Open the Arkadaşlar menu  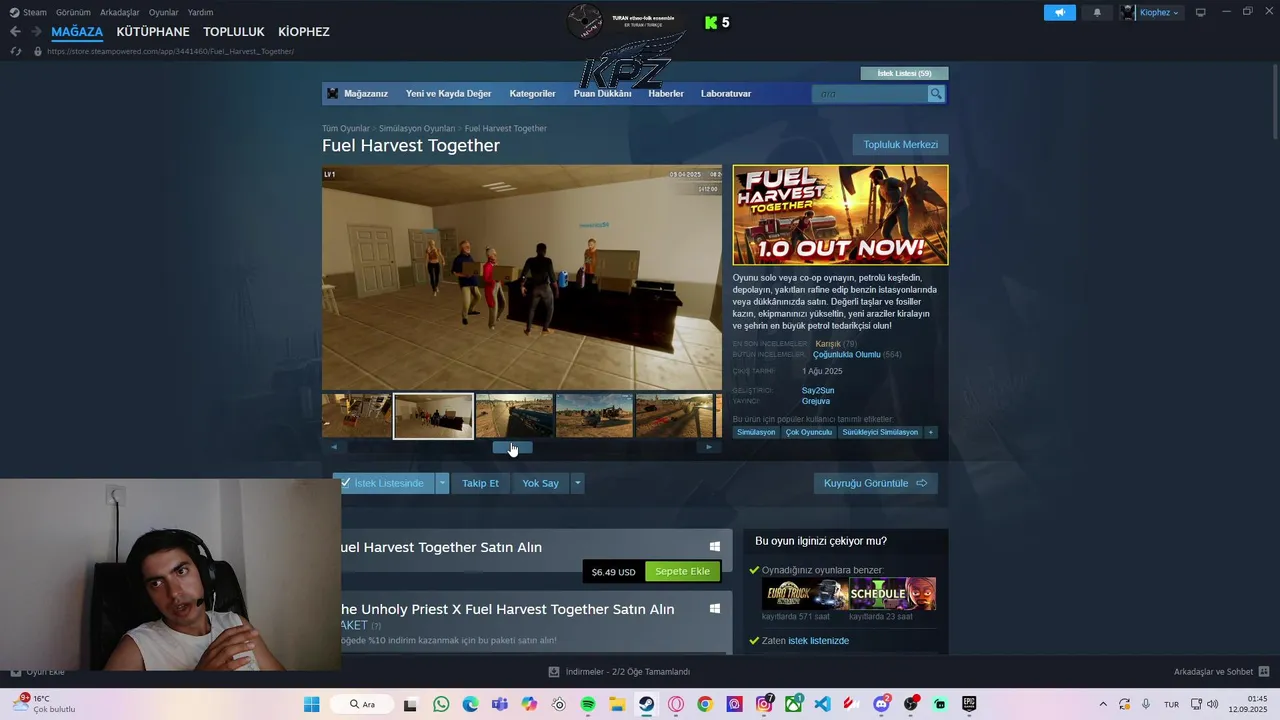click(119, 12)
